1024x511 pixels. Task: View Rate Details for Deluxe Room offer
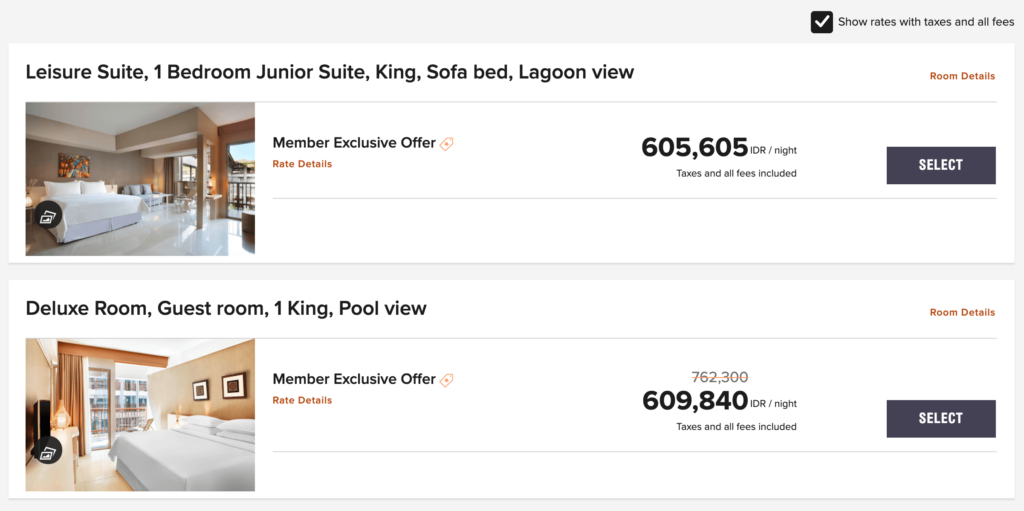[302, 400]
